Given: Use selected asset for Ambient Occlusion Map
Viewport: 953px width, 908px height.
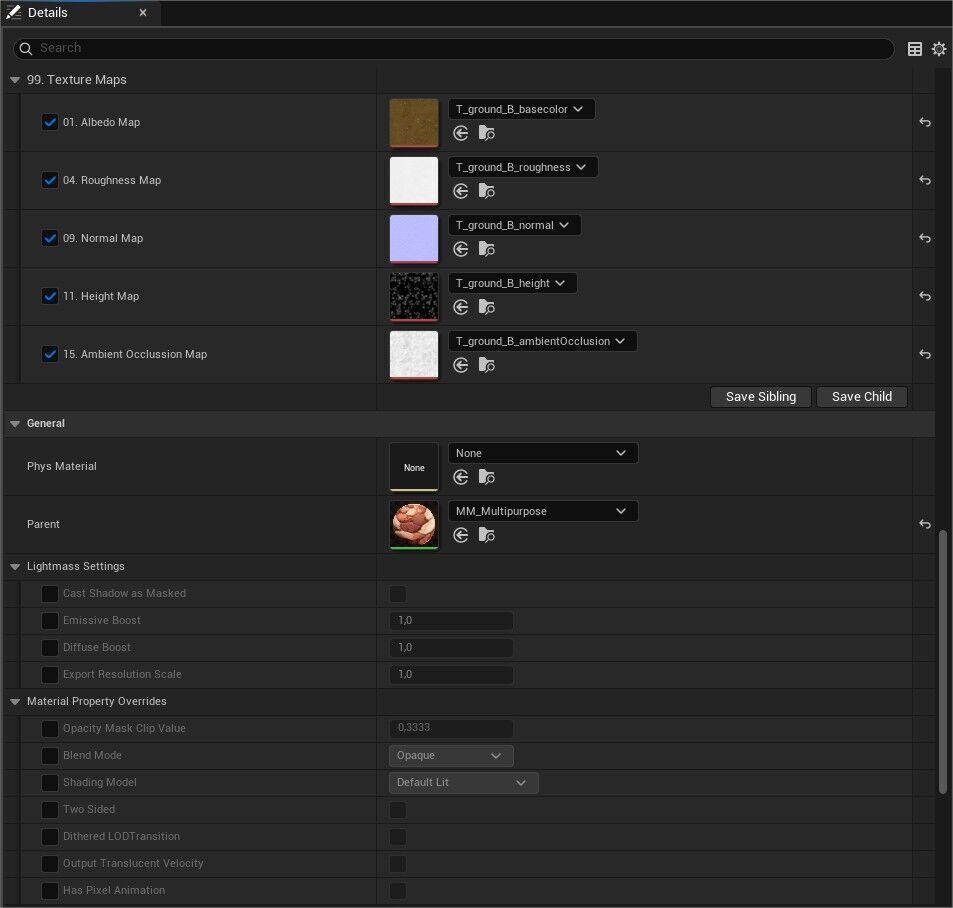Looking at the screenshot, I should [x=461, y=365].
